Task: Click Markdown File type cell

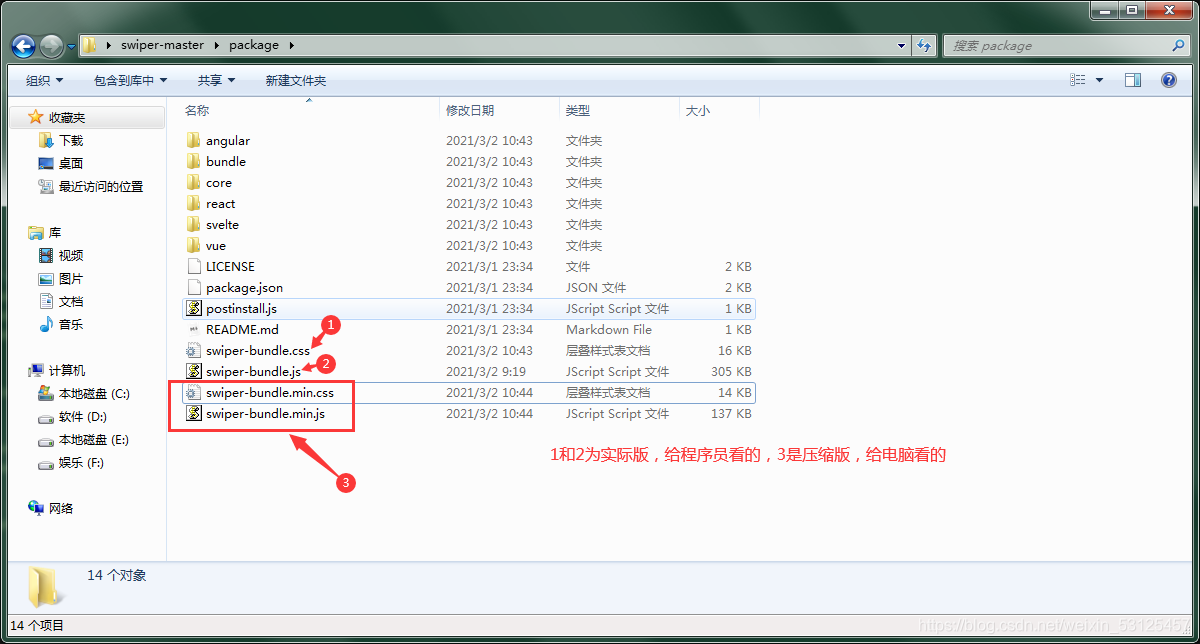Action: pos(609,330)
